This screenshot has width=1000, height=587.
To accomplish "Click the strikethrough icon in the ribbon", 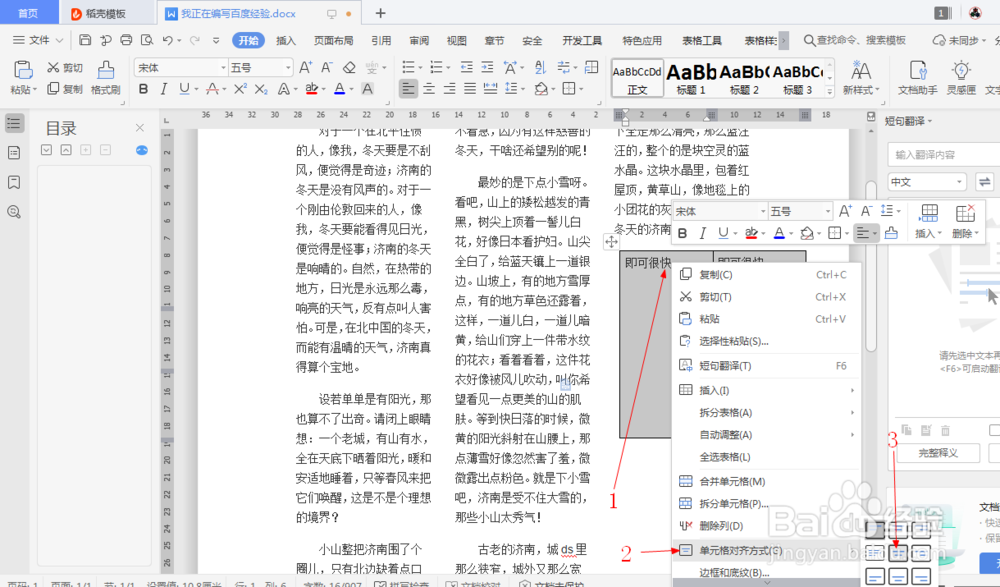I will click(213, 89).
